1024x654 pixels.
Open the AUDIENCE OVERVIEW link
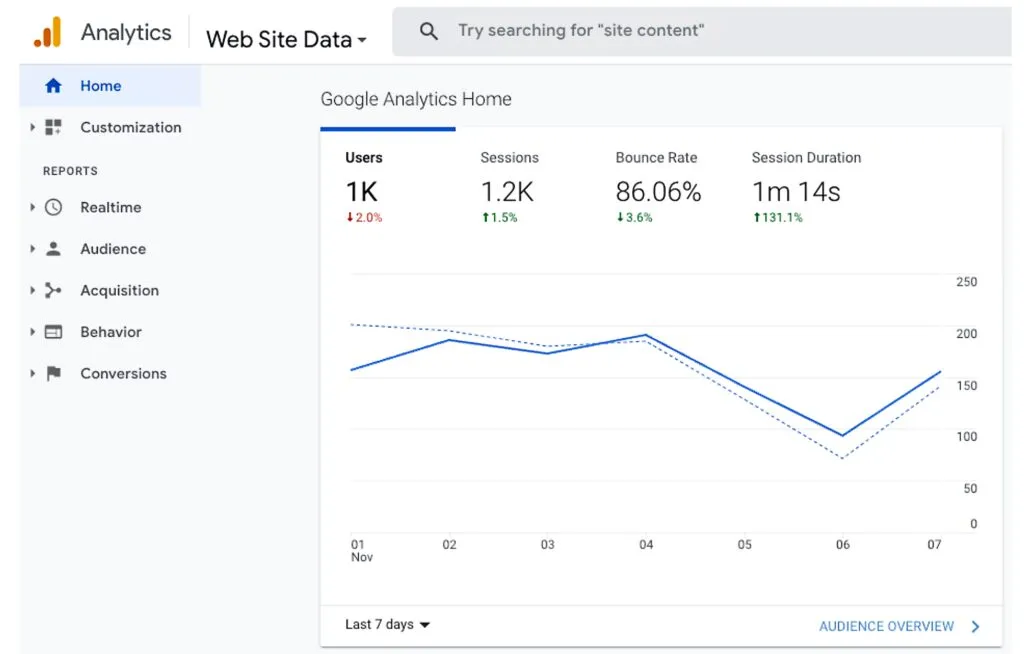886,627
